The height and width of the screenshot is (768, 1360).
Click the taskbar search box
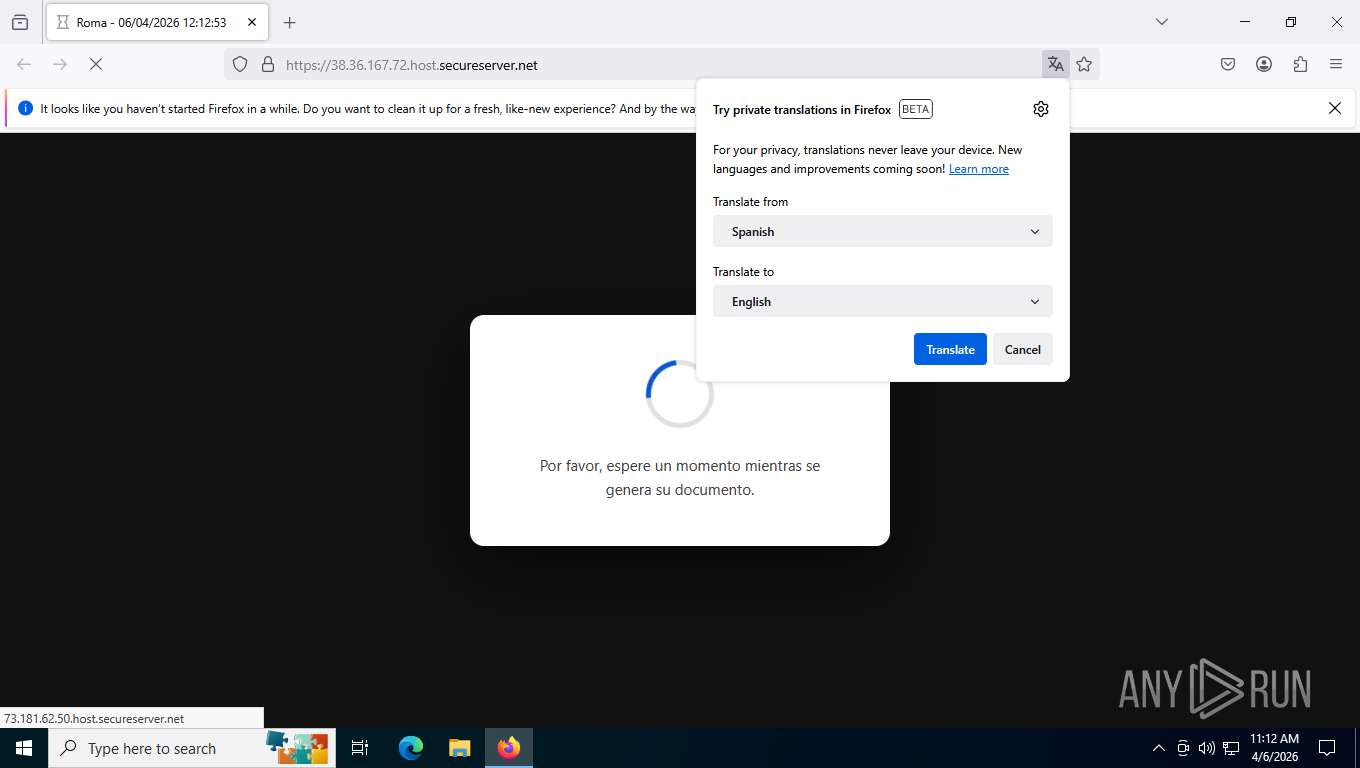click(x=192, y=748)
